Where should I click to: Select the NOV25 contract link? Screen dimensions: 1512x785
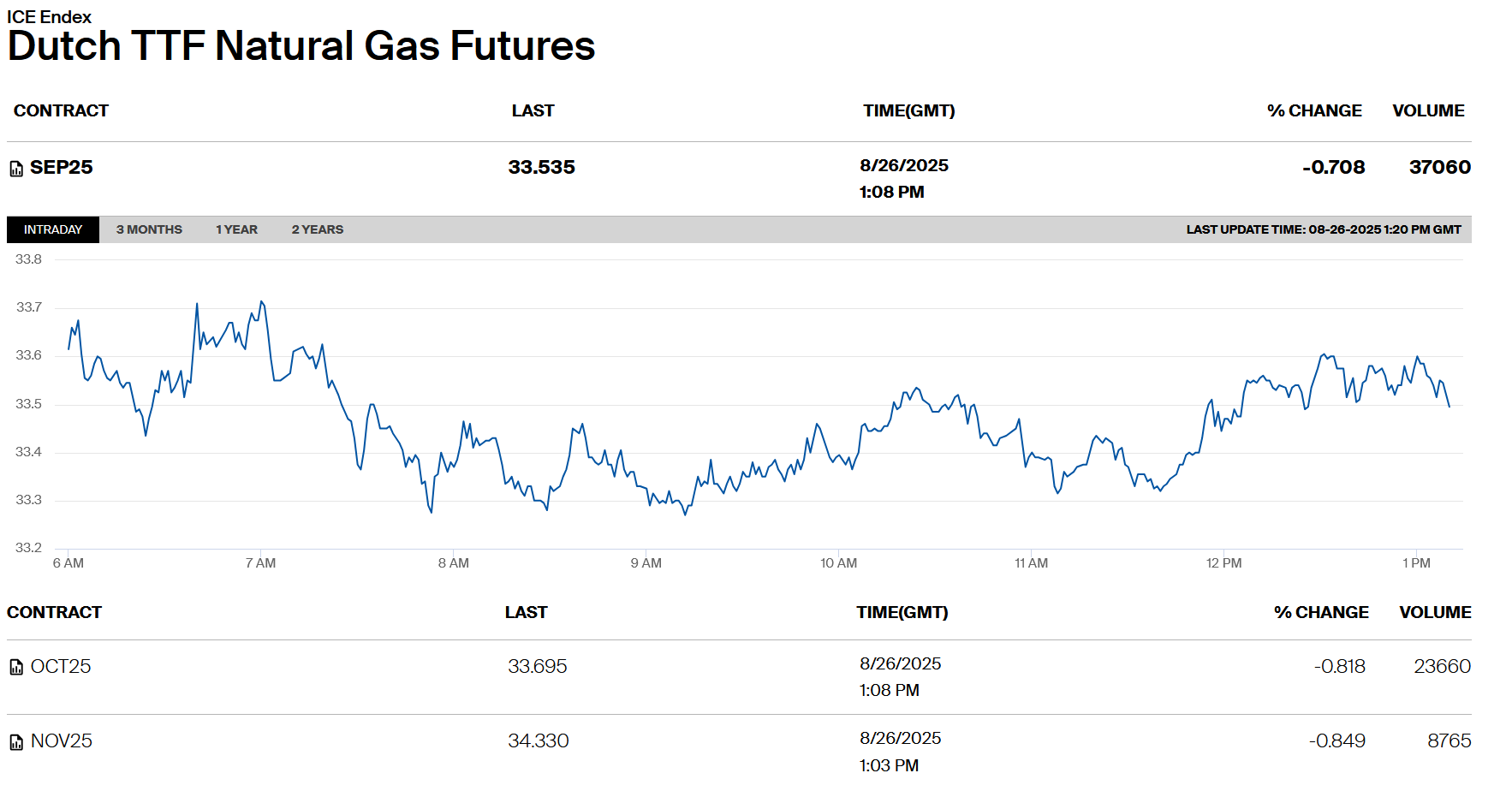[62, 741]
